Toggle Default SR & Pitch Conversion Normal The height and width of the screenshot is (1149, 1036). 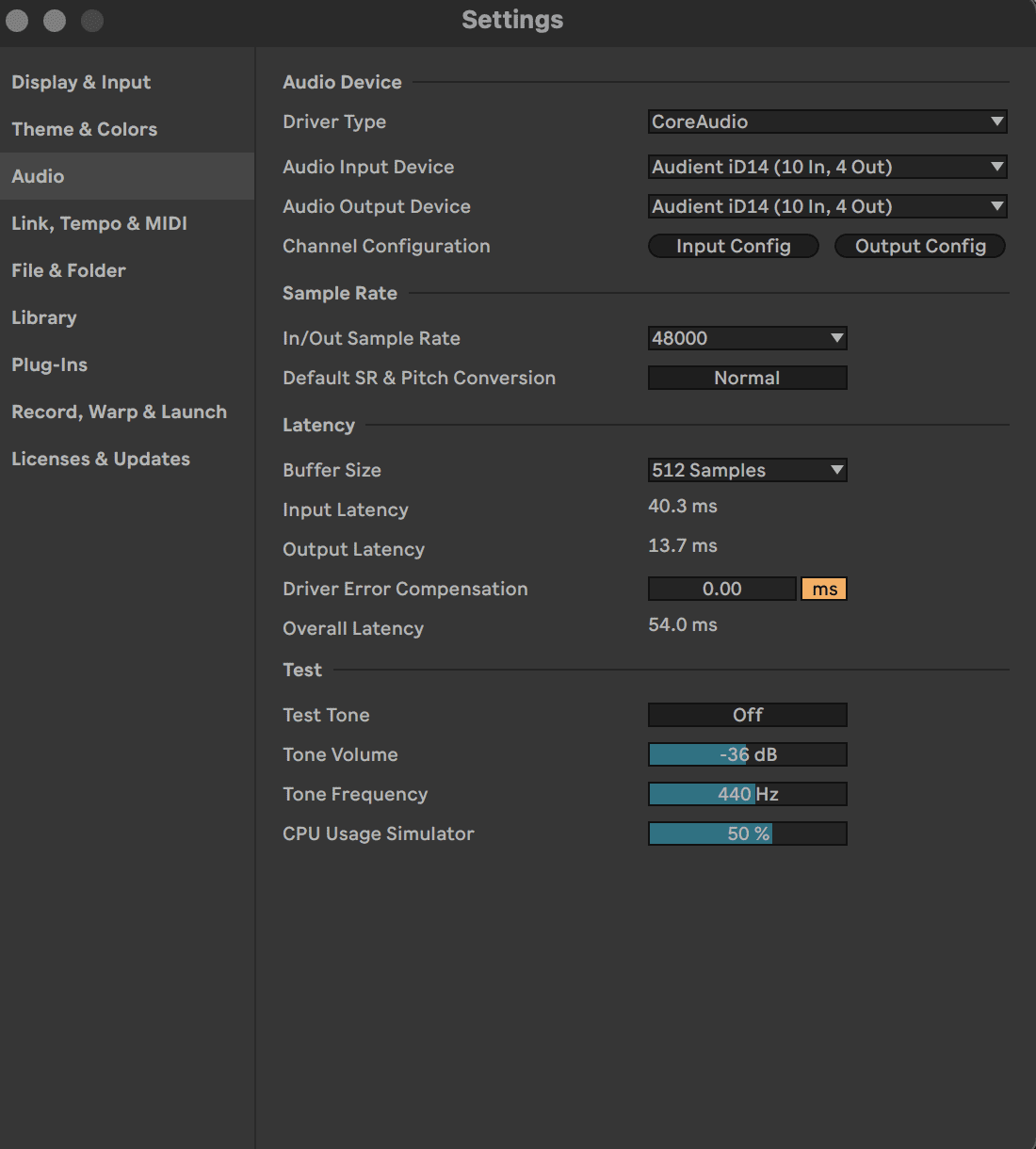(x=747, y=378)
